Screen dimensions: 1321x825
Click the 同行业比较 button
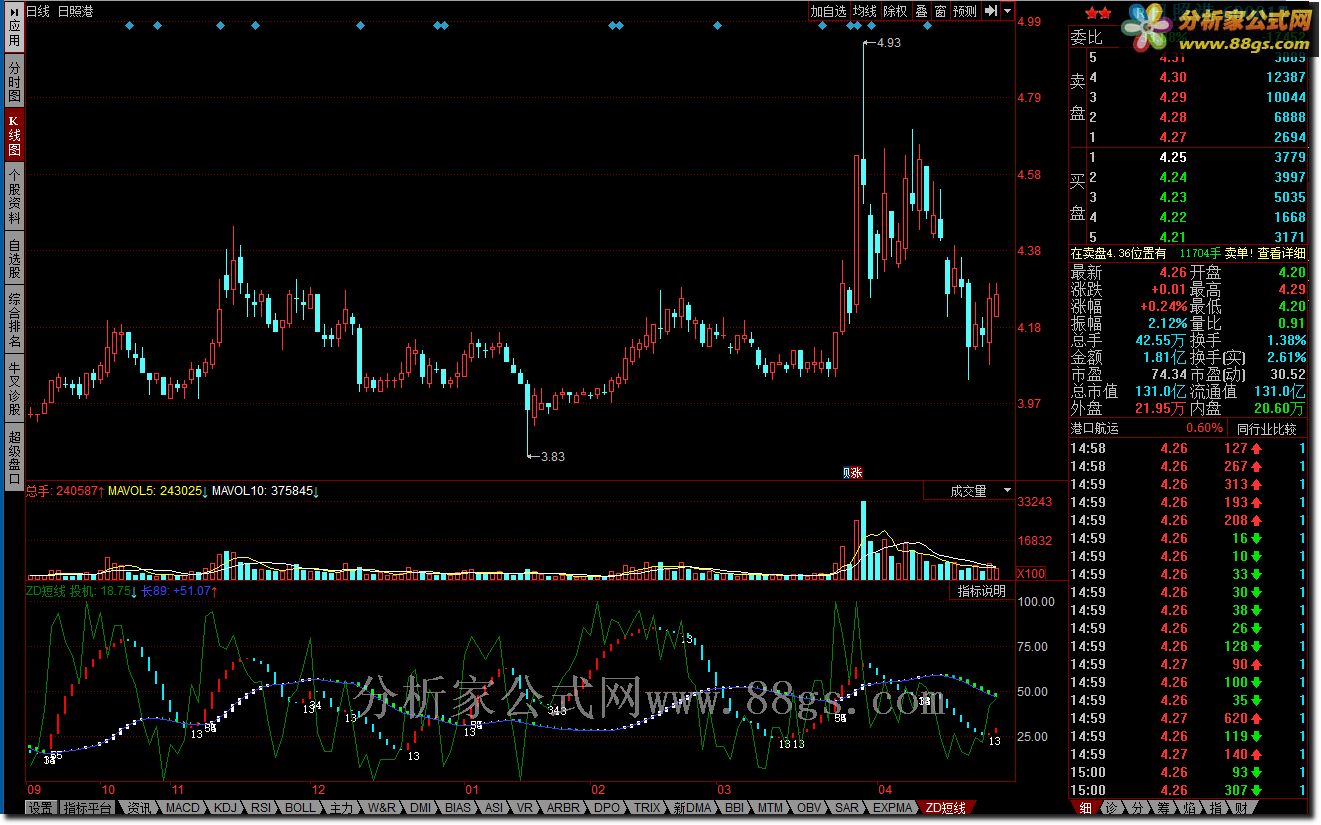(1266, 429)
